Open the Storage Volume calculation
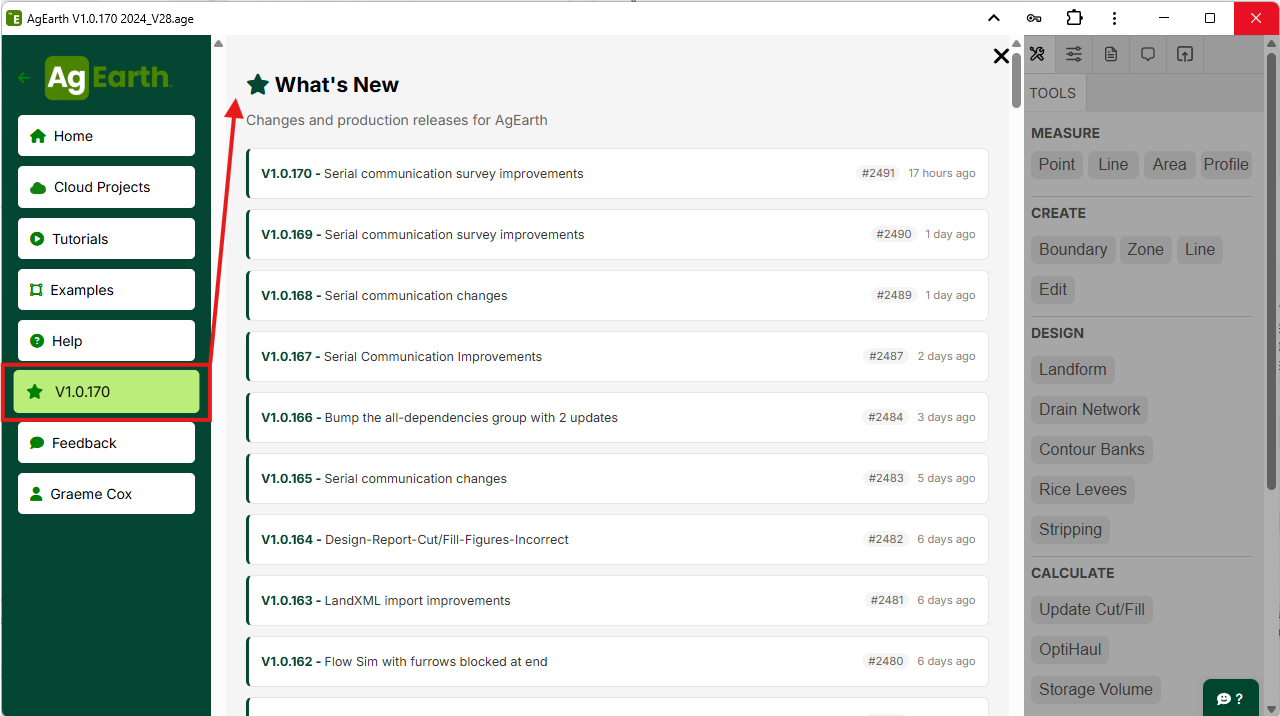The height and width of the screenshot is (716, 1280). point(1096,690)
